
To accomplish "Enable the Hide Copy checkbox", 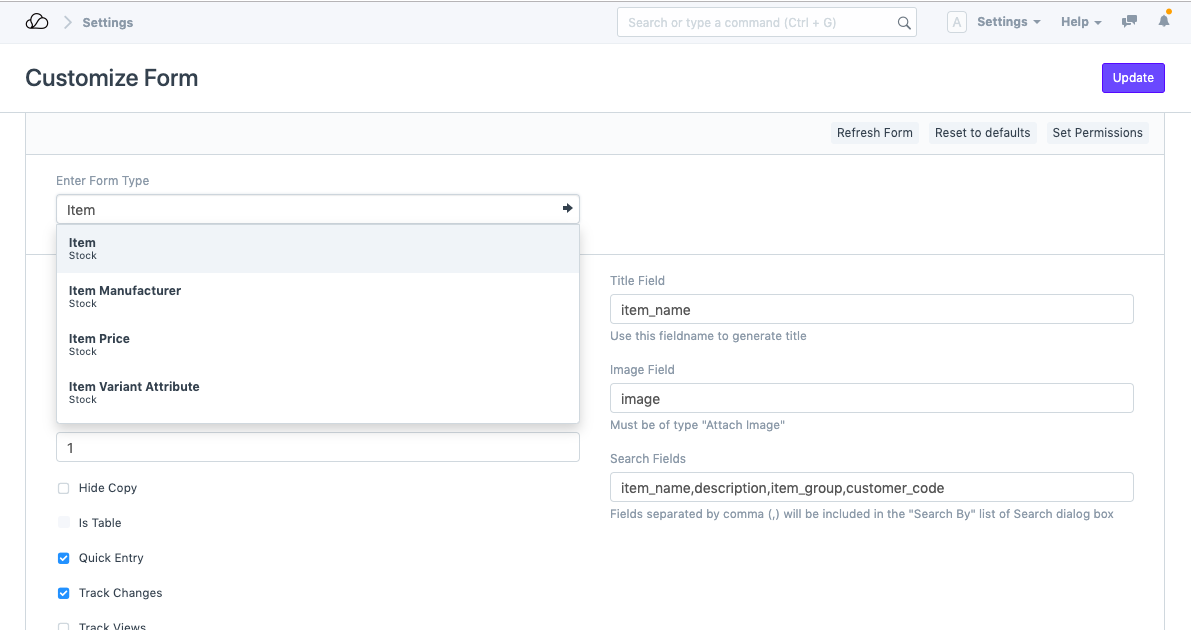I will (x=64, y=488).
